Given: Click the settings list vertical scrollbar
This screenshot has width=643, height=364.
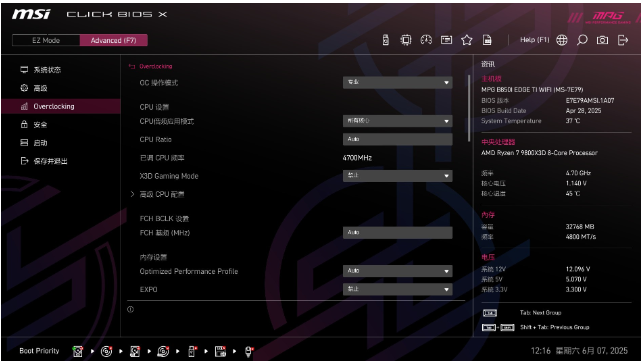Looking at the screenshot, I should 469,109.
